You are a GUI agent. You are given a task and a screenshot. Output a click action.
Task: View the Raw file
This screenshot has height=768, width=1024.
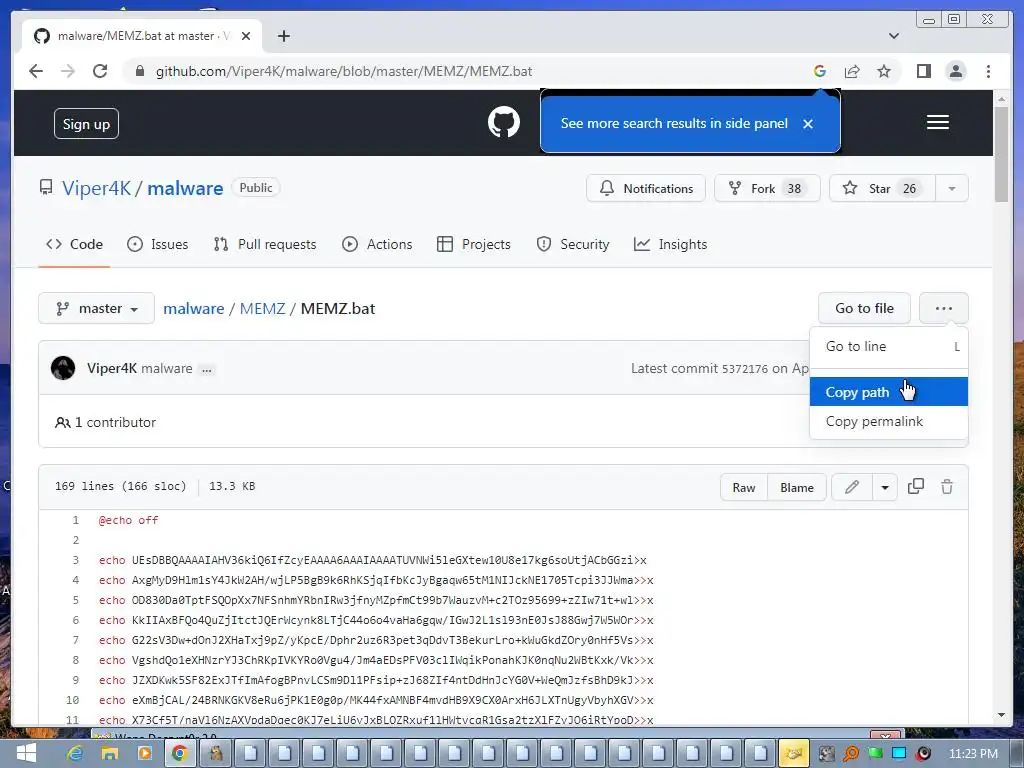tap(744, 488)
